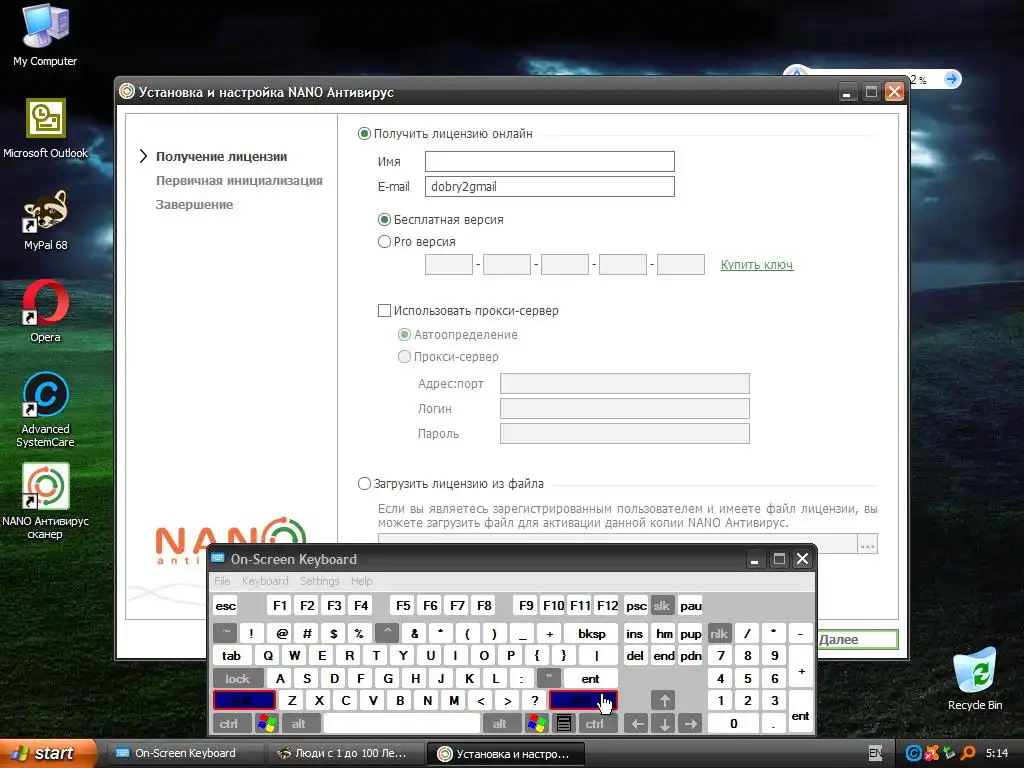Viewport: 1024px width, 768px height.
Task: Open the Keyboard menu
Action: tap(264, 581)
